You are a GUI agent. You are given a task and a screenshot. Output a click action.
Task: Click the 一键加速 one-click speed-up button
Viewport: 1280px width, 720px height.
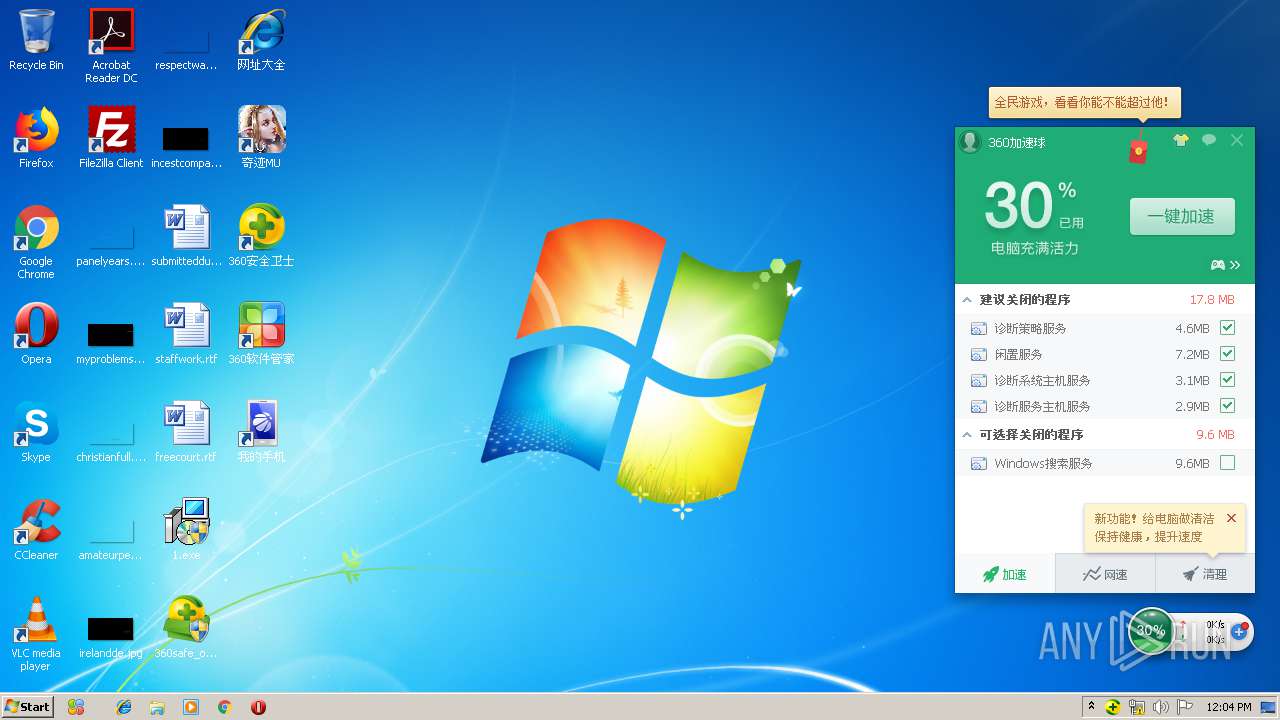click(x=1182, y=217)
